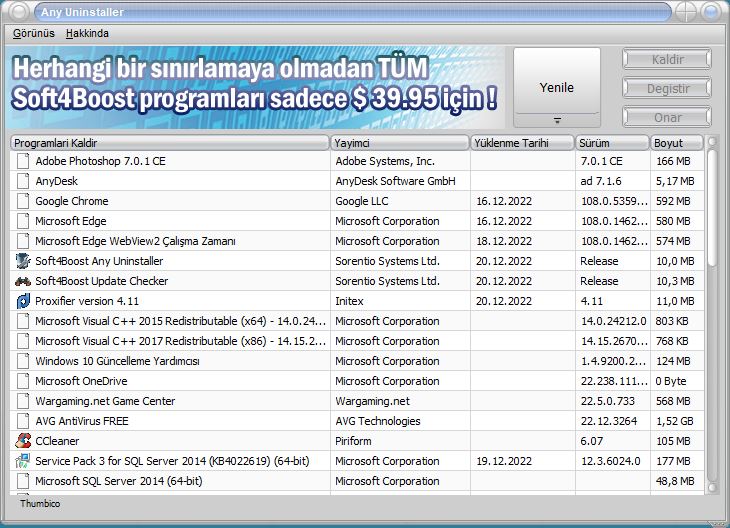The image size is (730, 528).
Task: Select CCleaner in the program list
Action: tap(57, 441)
